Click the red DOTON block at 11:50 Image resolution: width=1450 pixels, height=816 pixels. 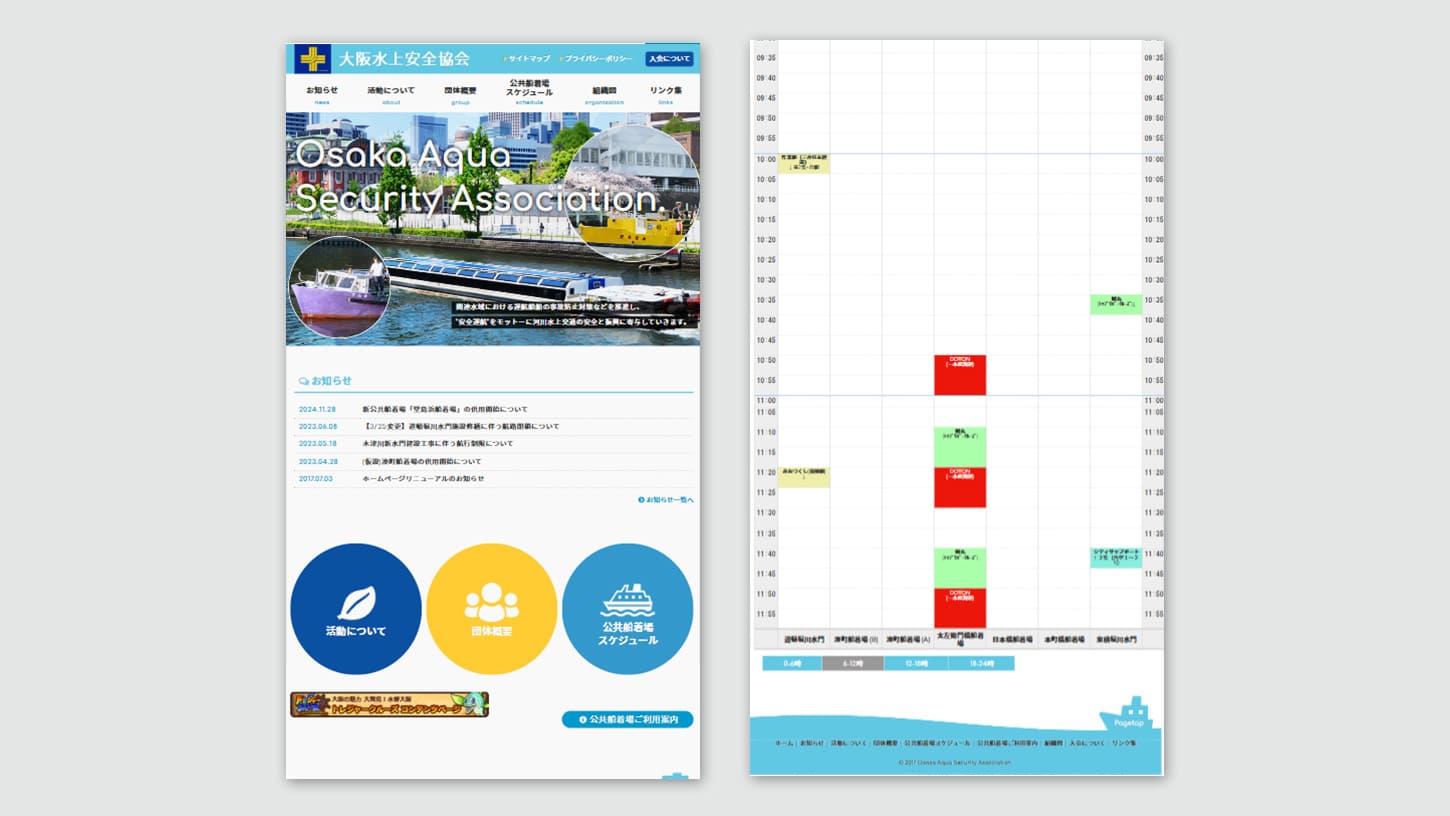pyautogui.click(x=960, y=607)
